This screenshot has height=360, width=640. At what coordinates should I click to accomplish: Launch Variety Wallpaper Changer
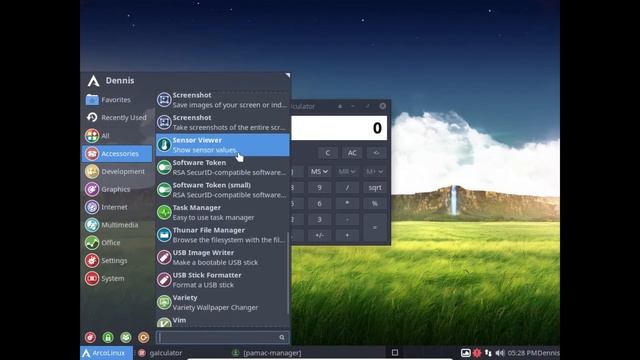click(222, 302)
